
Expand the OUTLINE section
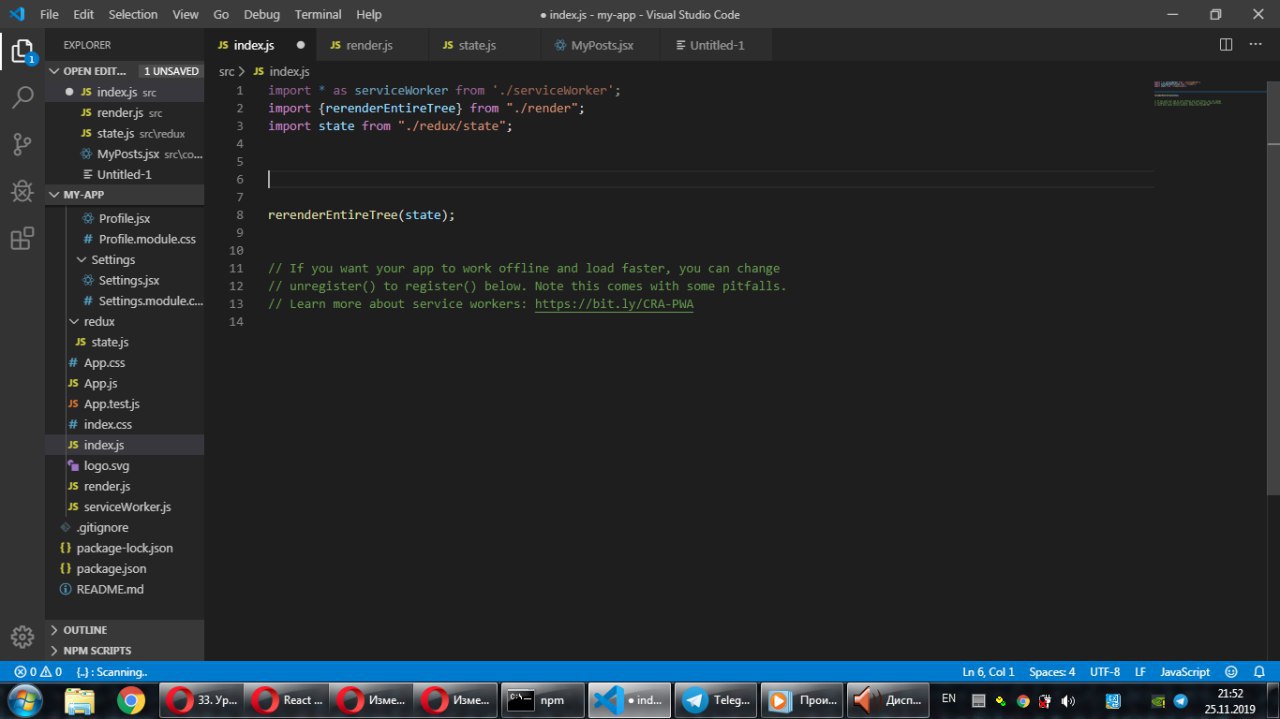pos(85,630)
